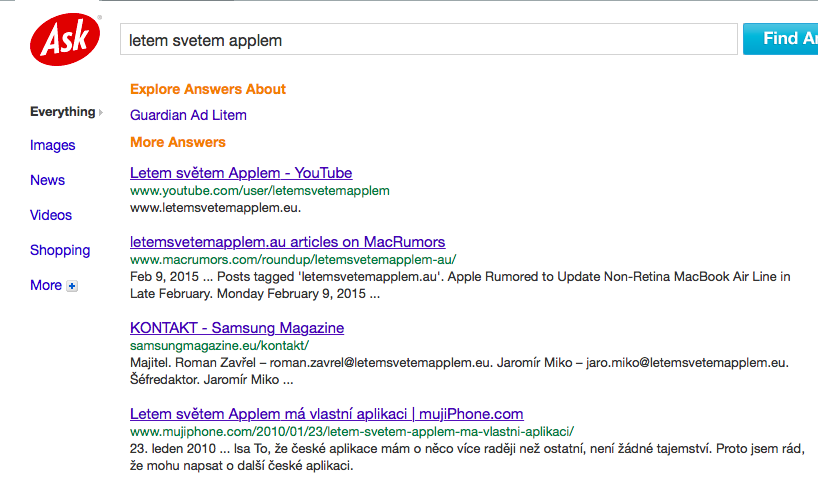This screenshot has height=488, width=818.
Task: Visit the samsungmagazine.eu/kontakt URL
Action: (220, 345)
